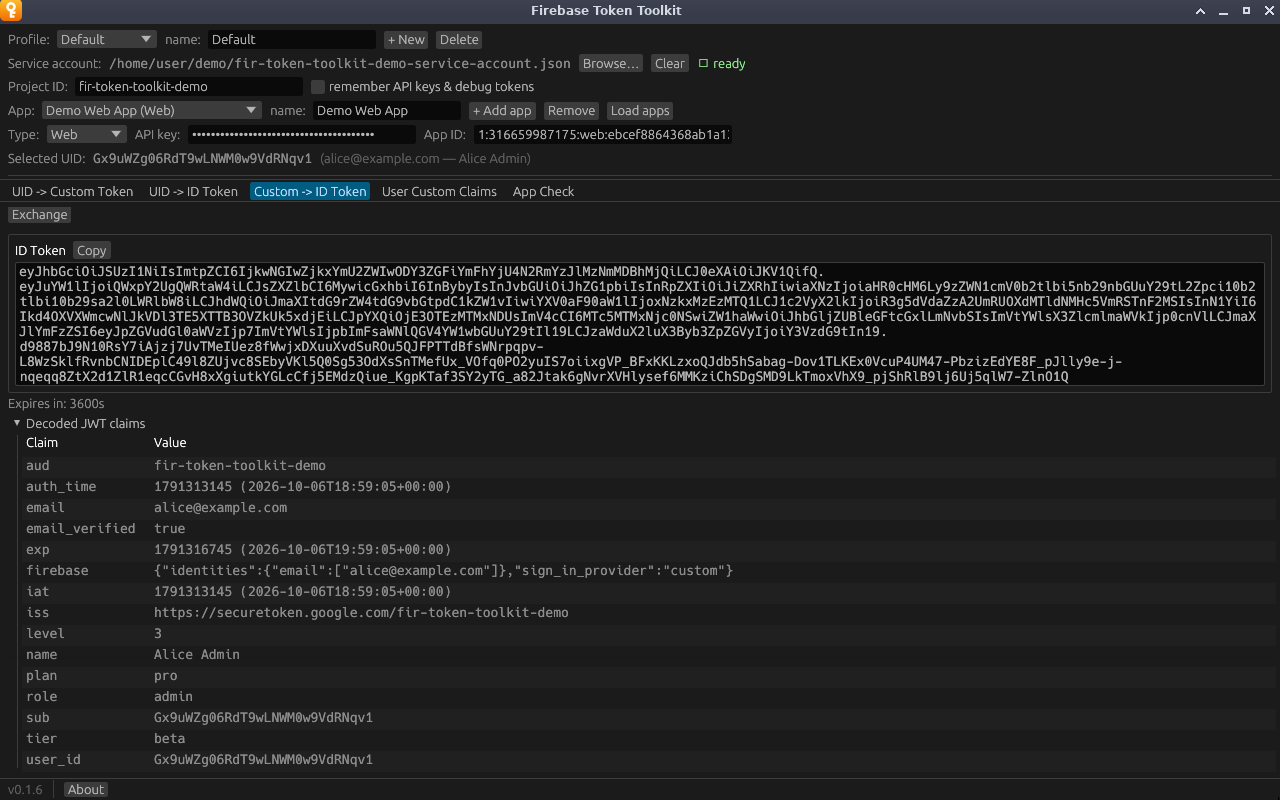Select the Custom -> ID Token tab
Viewport: 1280px width, 800px height.
[x=310, y=191]
